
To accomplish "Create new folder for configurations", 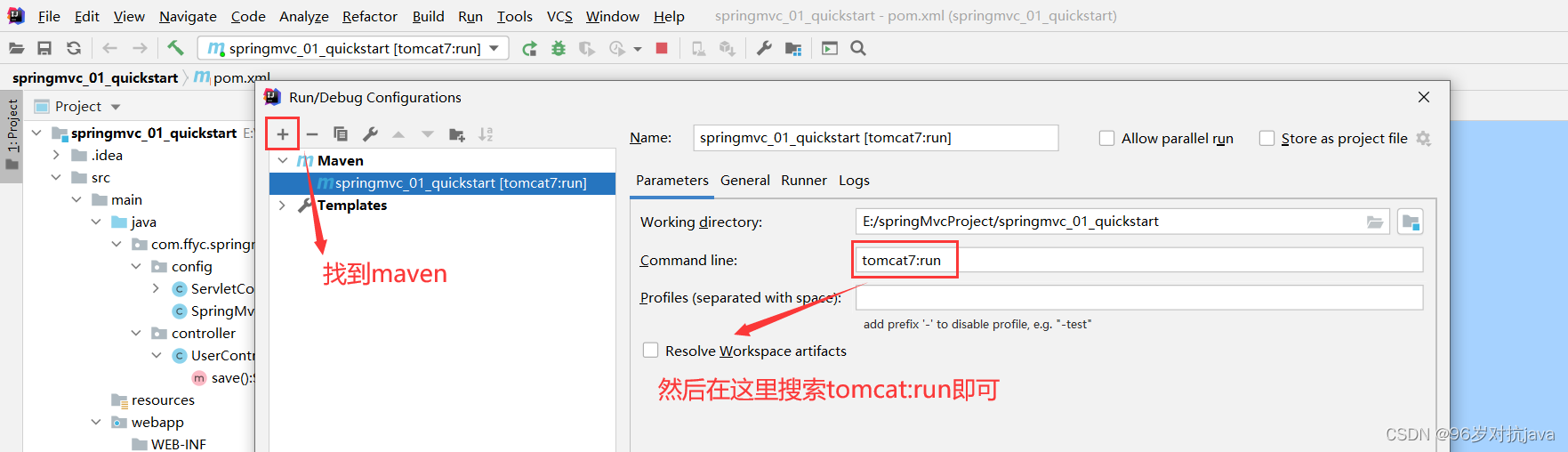I will coord(457,134).
